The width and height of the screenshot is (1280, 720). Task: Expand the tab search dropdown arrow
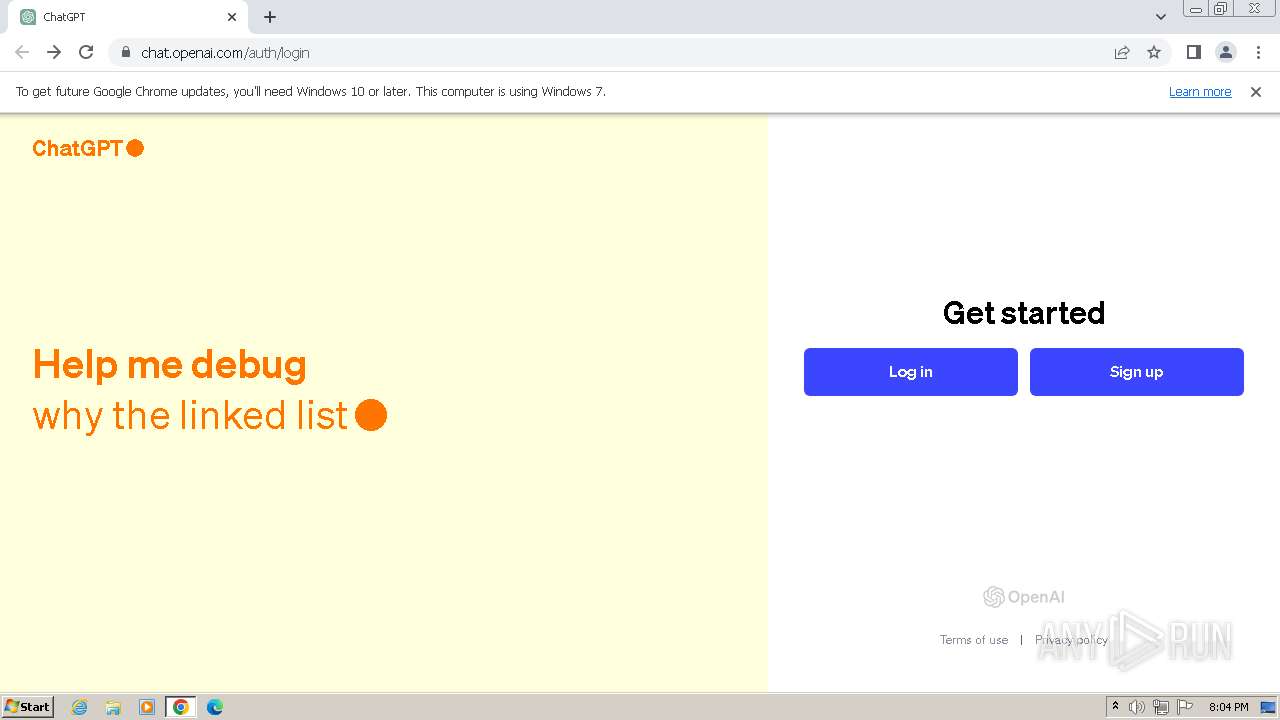pyautogui.click(x=1161, y=17)
